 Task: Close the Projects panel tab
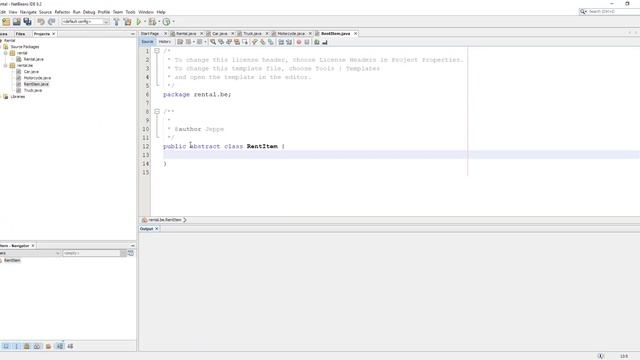click(x=53, y=34)
